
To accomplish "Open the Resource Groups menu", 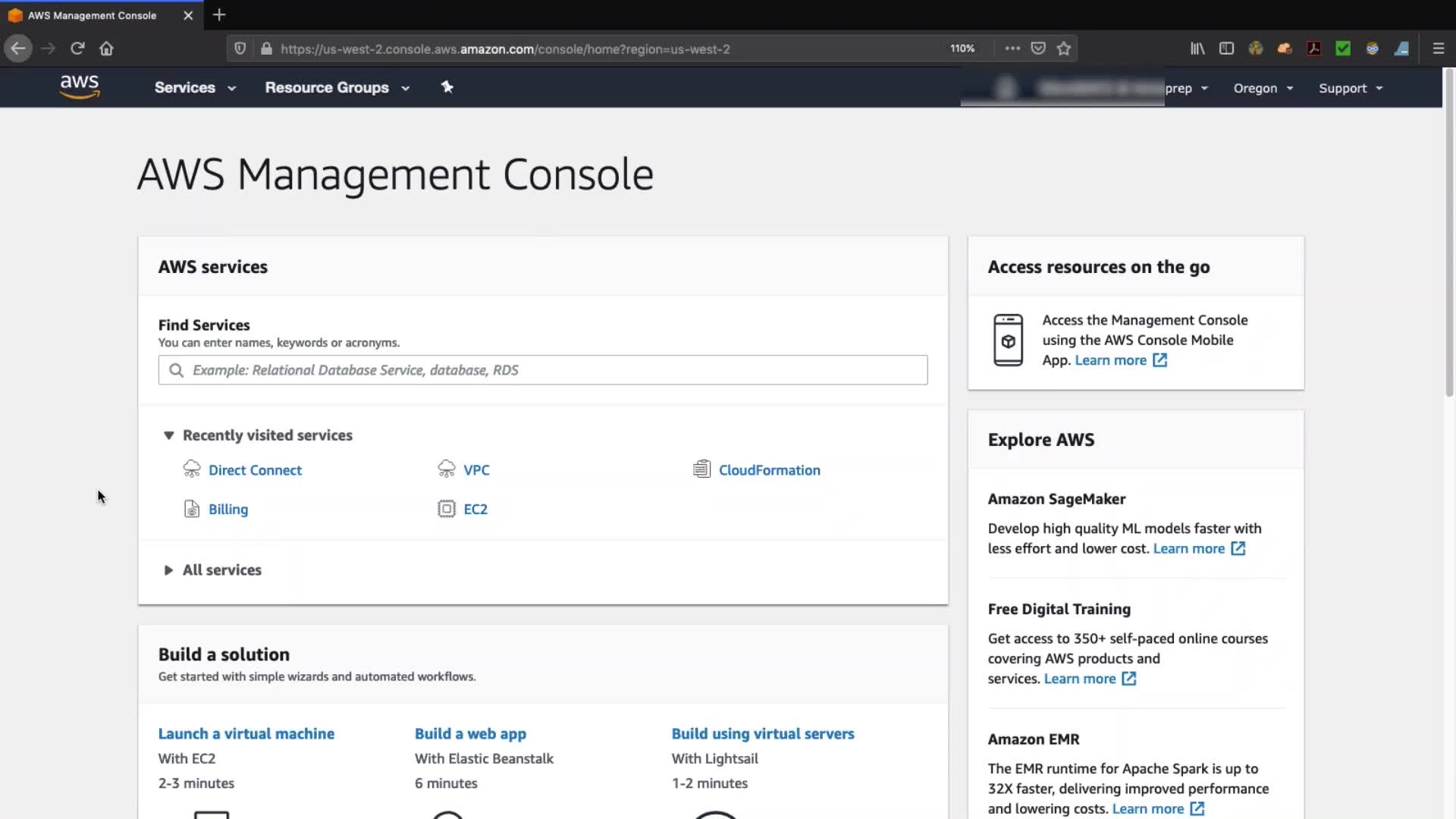I will pos(337,87).
